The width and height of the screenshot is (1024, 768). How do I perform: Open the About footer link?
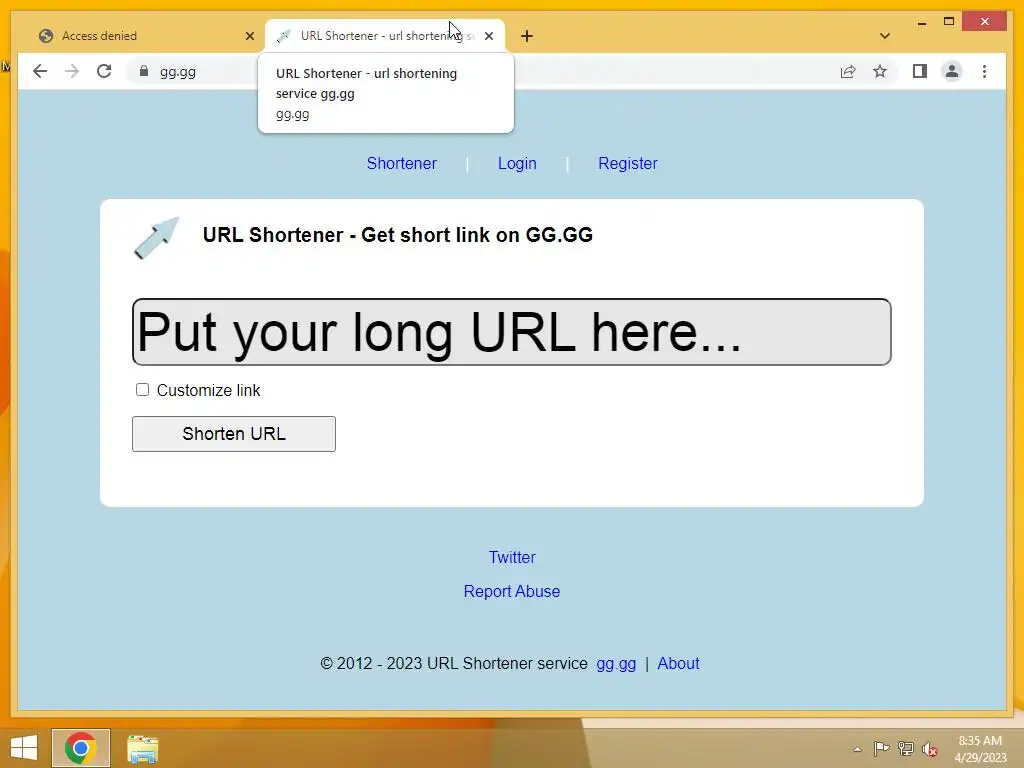(x=679, y=664)
